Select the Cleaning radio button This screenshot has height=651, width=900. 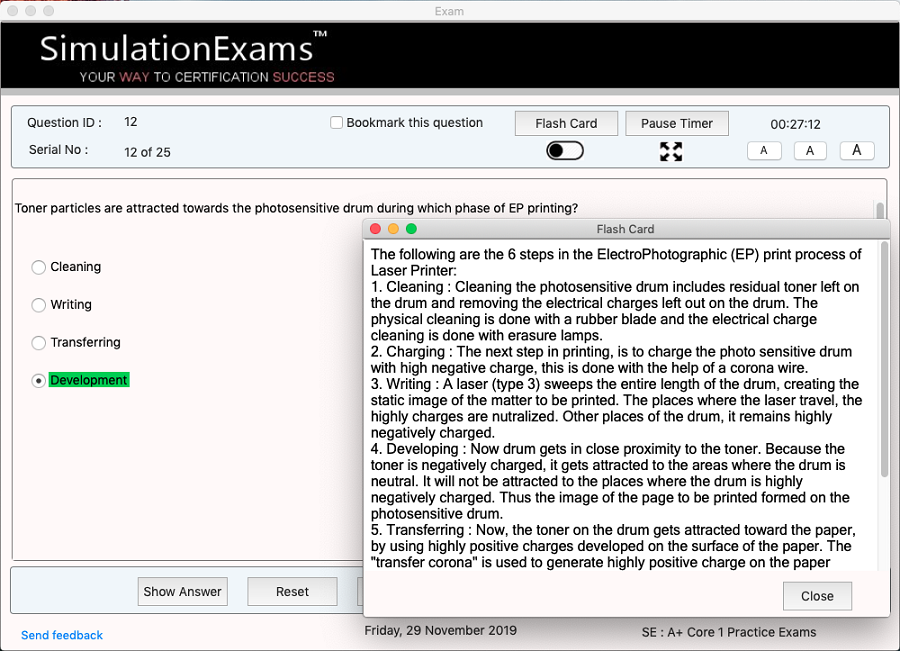(38, 267)
